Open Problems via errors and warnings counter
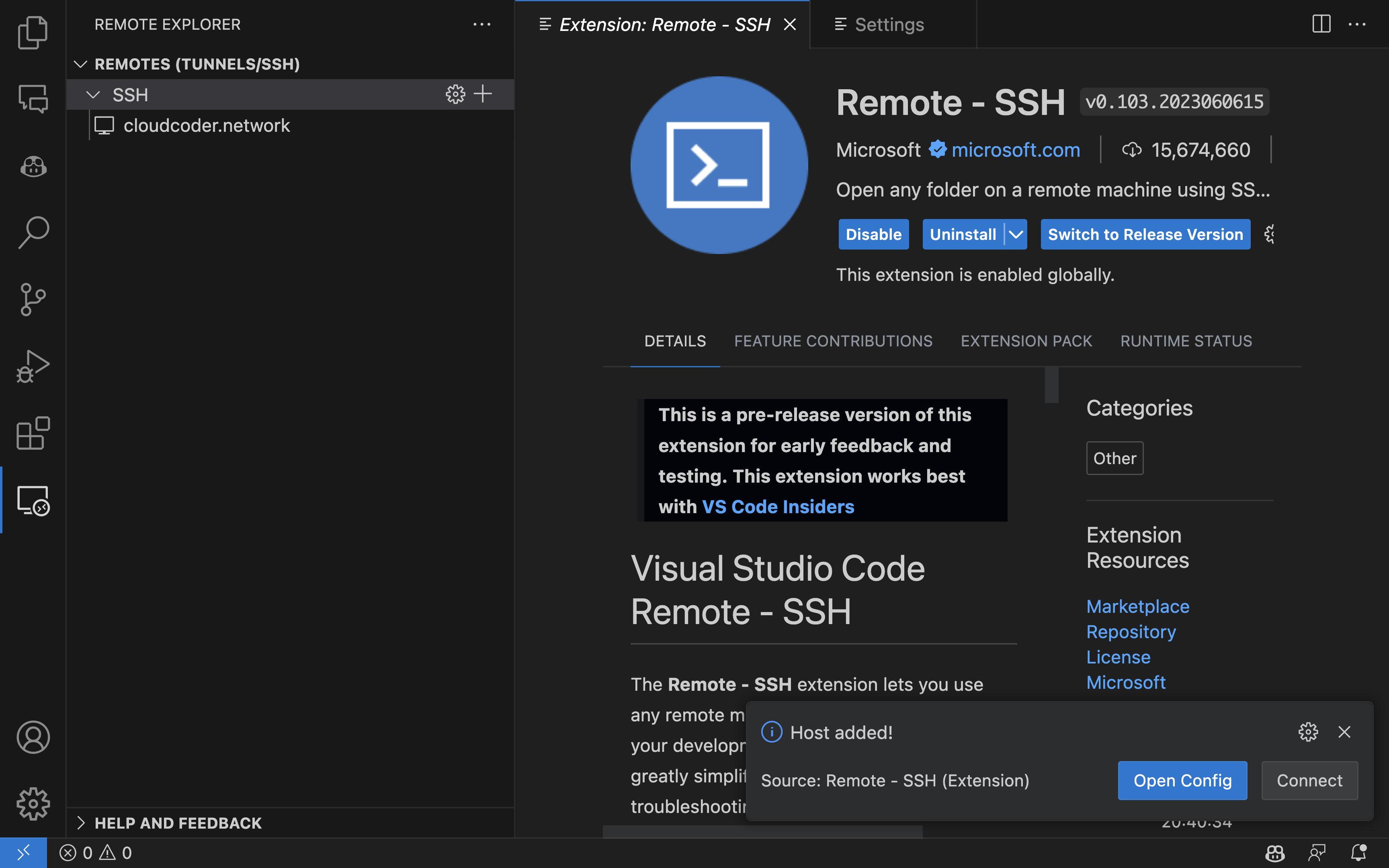Screen dimensions: 1389x868 tap(96, 853)
